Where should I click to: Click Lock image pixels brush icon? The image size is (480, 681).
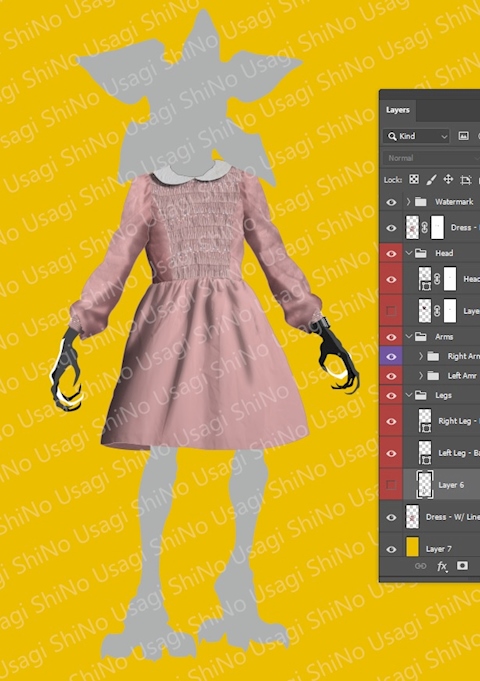[x=431, y=179]
